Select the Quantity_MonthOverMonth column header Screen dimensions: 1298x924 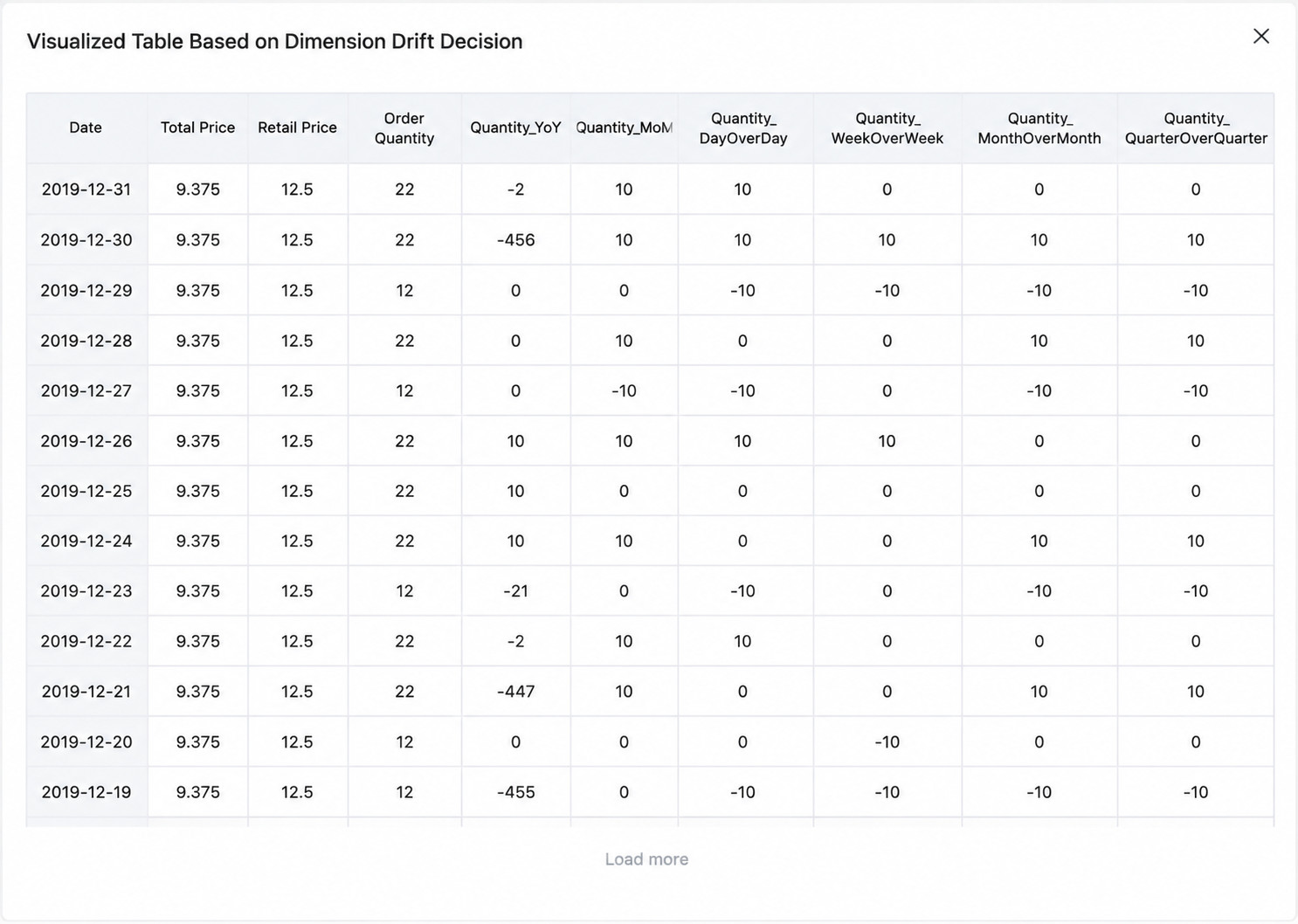pyautogui.click(x=1039, y=128)
